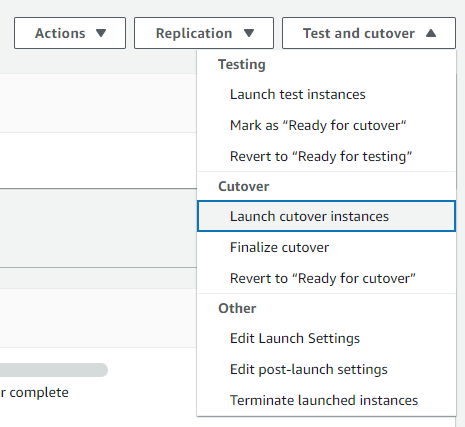Screen dimensions: 465x427
Task: Click the Cutover section header
Action: [244, 186]
